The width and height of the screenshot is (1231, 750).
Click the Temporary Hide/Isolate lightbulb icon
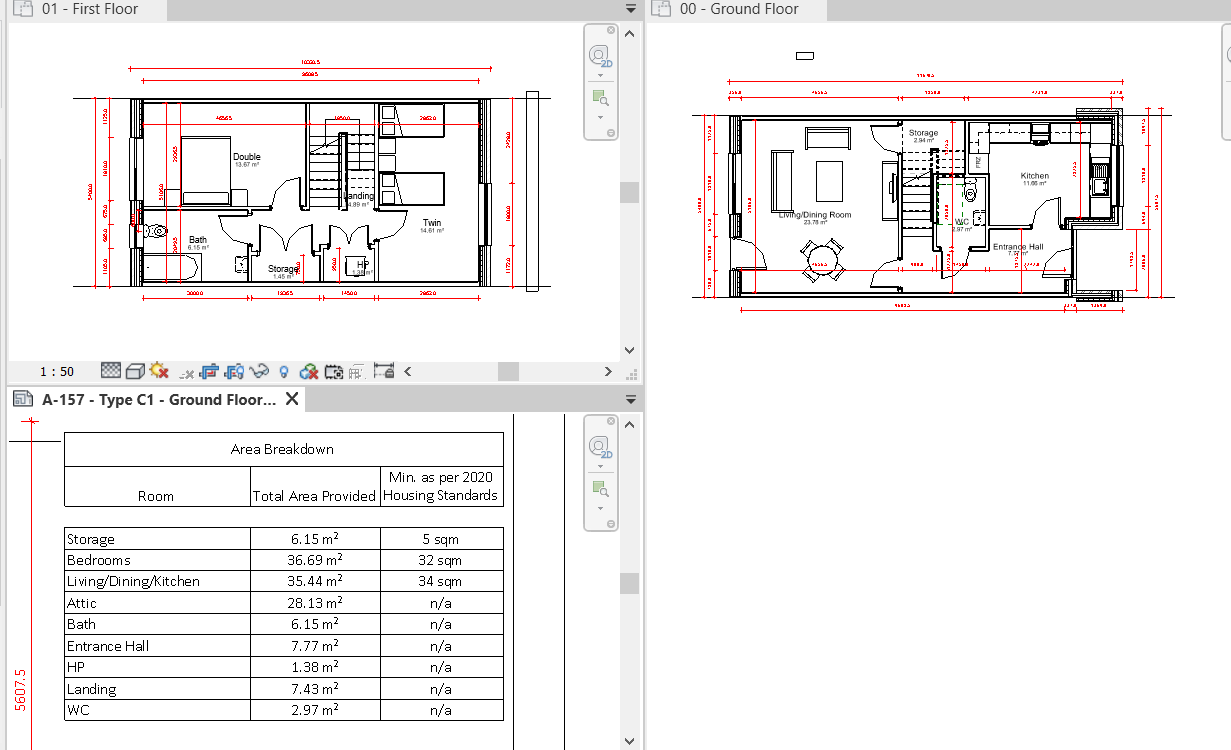pos(284,371)
